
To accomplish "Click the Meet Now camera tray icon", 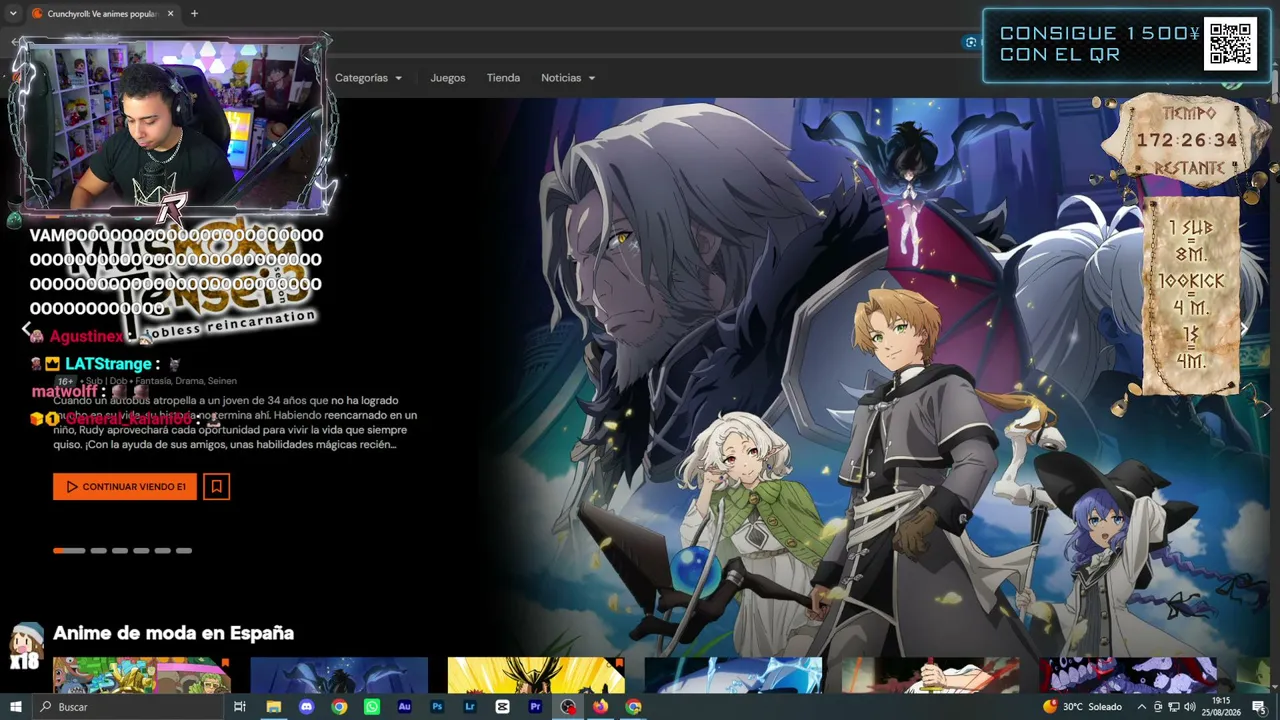I will pos(1158,707).
